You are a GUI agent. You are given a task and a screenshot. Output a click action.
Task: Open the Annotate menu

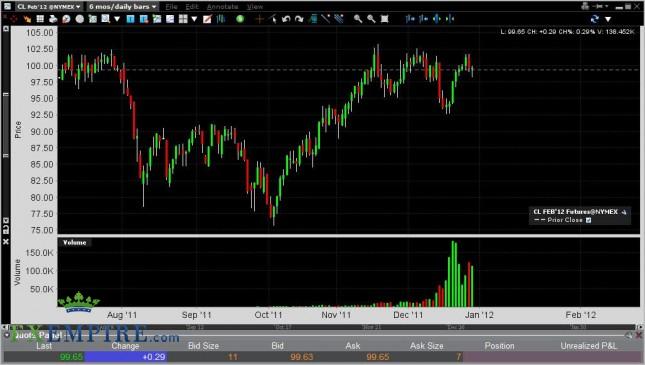point(222,7)
